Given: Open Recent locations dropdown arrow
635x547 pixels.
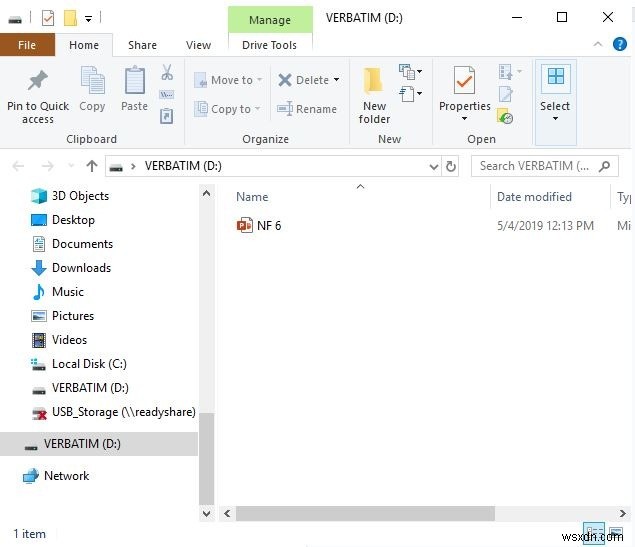Looking at the screenshot, I should (71, 166).
